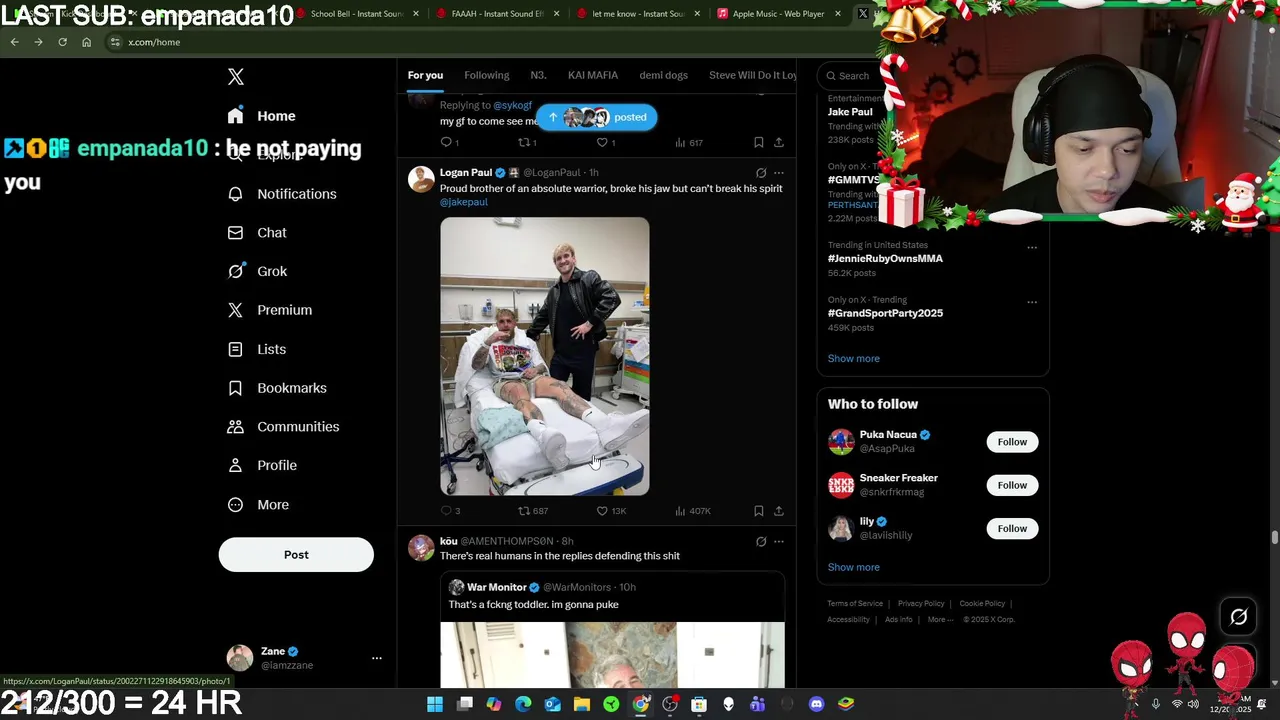
Task: Share the reply to @sykogf
Action: tap(779, 143)
